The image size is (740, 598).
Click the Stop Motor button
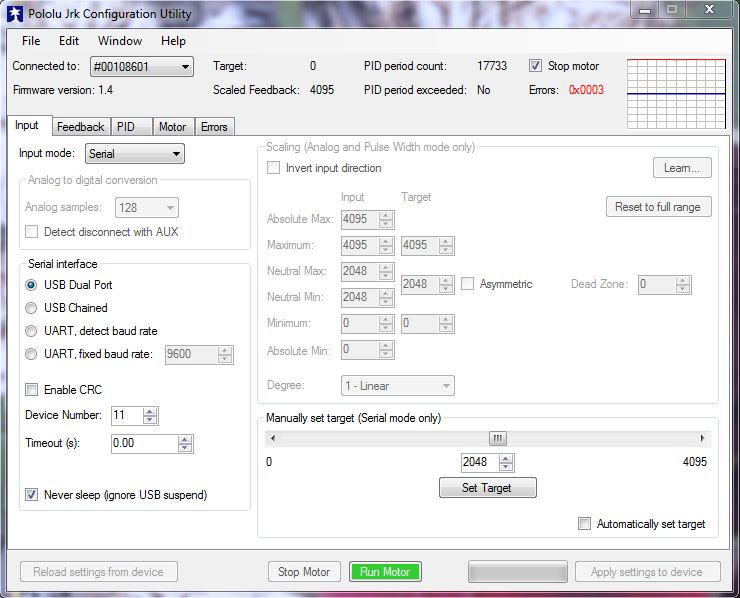pos(304,572)
